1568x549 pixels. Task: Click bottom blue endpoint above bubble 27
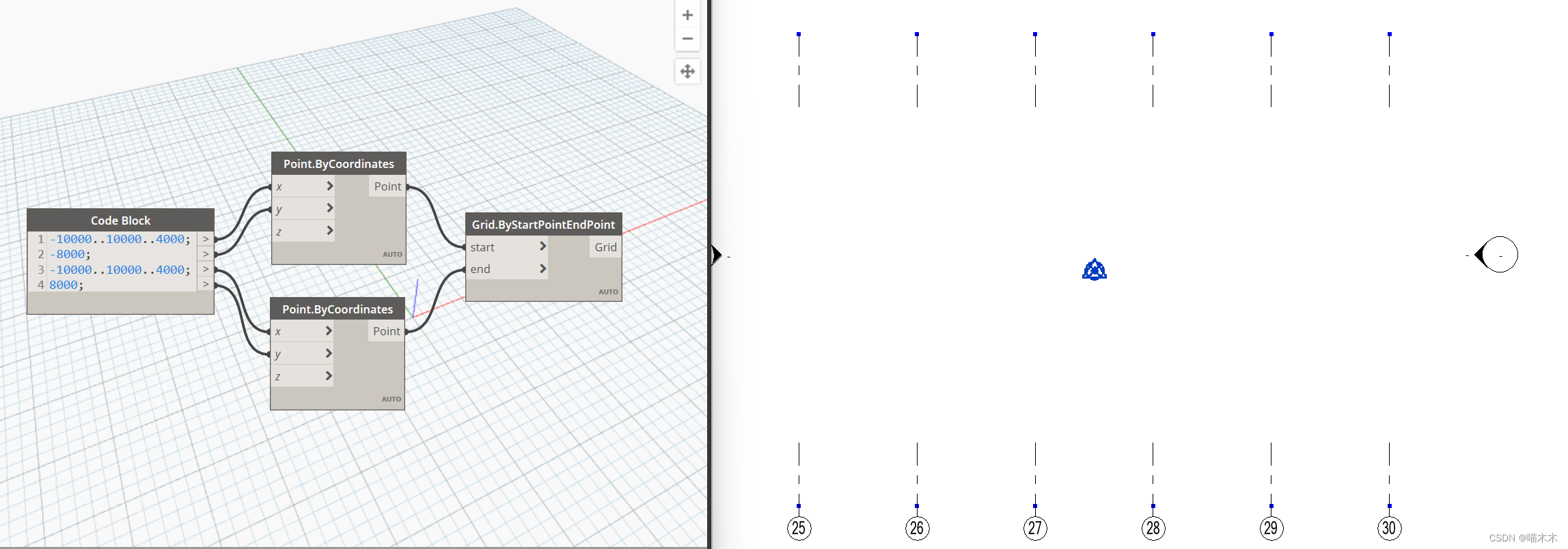point(1035,506)
